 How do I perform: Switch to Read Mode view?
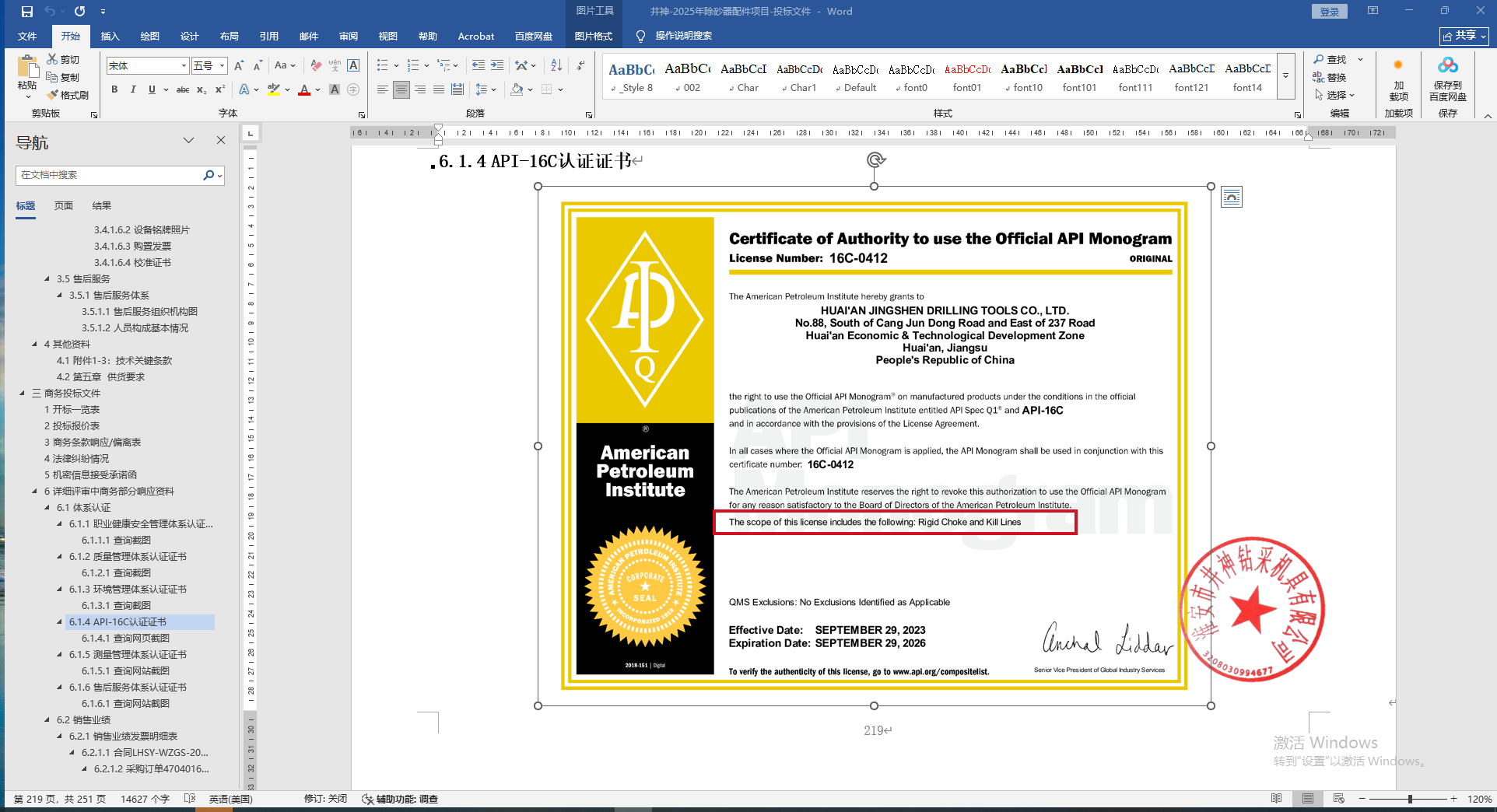tap(1276, 799)
